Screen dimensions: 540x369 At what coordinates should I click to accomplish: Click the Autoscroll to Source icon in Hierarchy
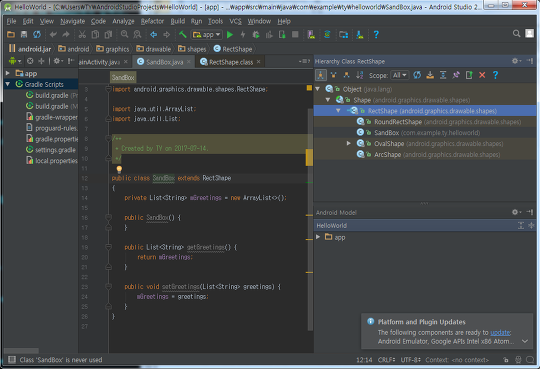(430, 75)
